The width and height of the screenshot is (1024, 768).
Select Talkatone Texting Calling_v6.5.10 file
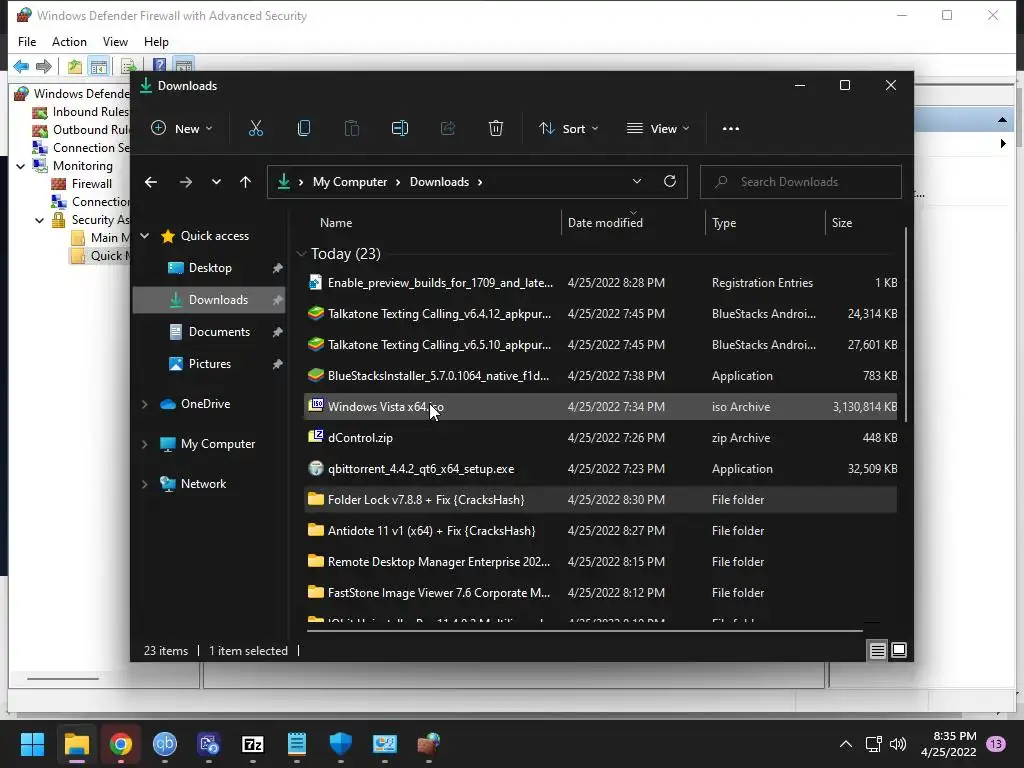pos(601,345)
